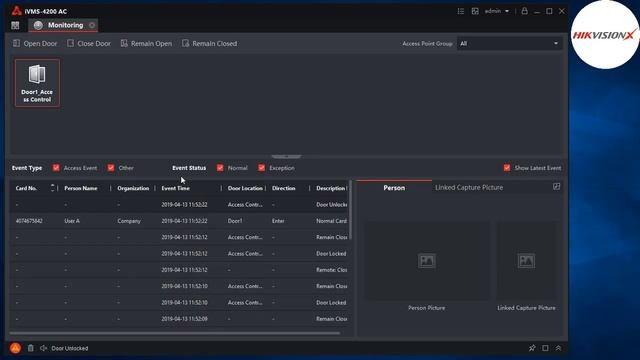Click the Close Door button
Screen dimensions: 640x360
pos(89,43)
